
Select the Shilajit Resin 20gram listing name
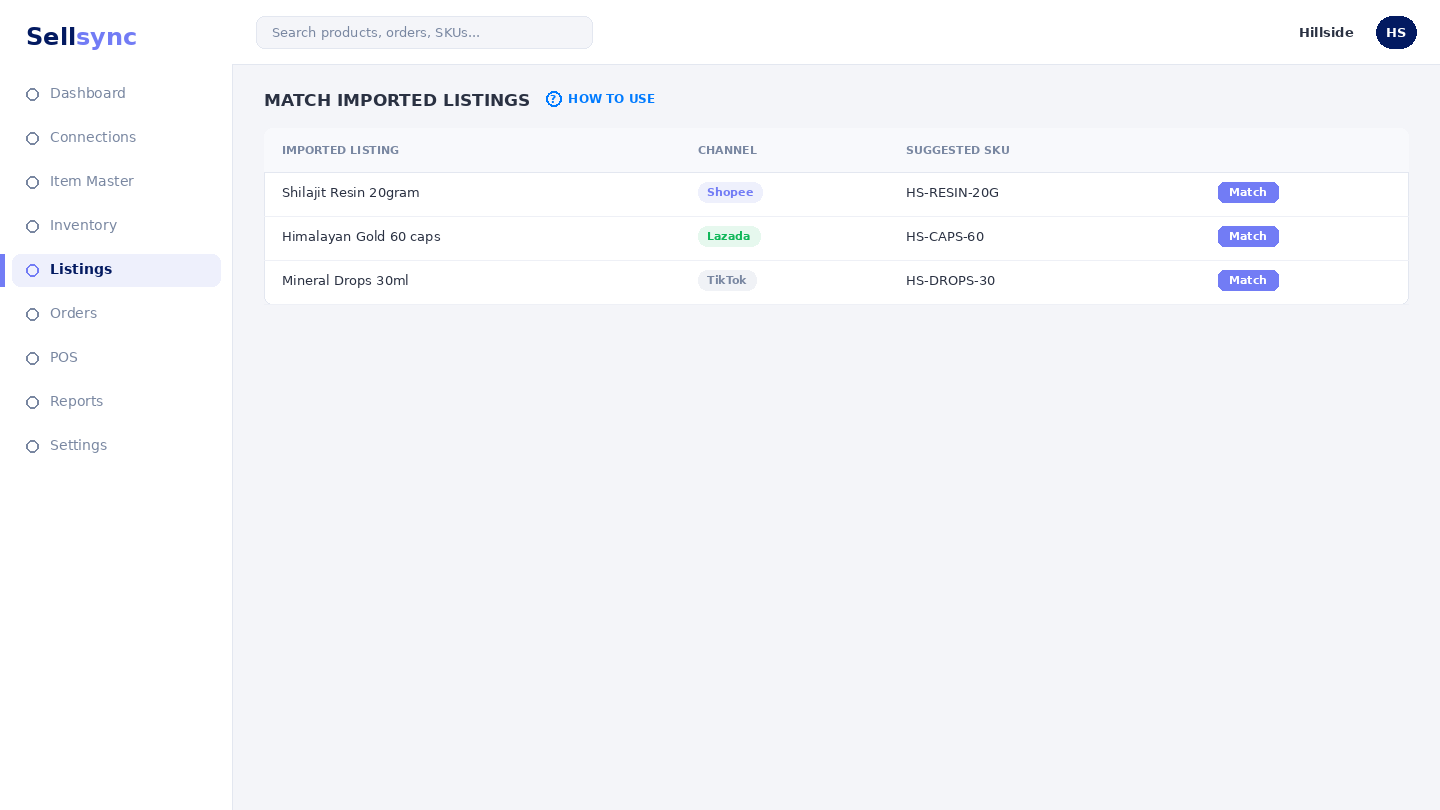[x=351, y=193]
